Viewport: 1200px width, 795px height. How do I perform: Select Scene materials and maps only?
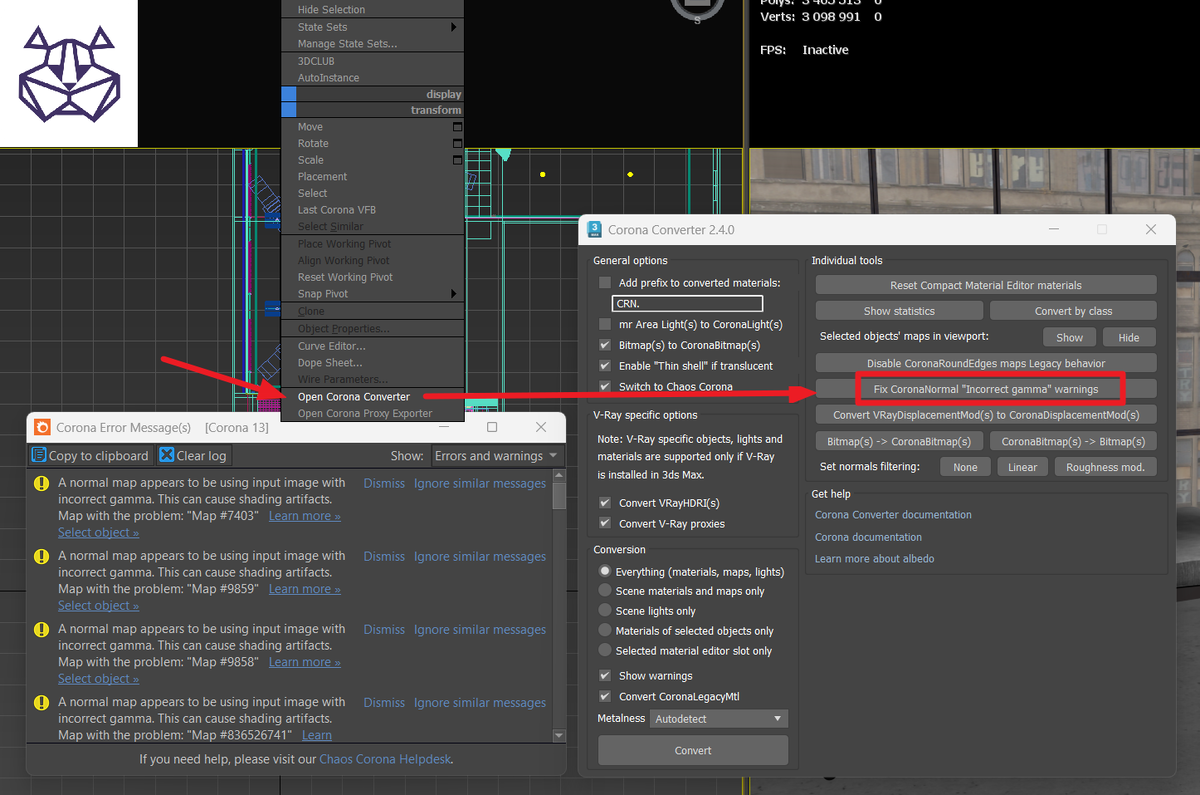605,591
